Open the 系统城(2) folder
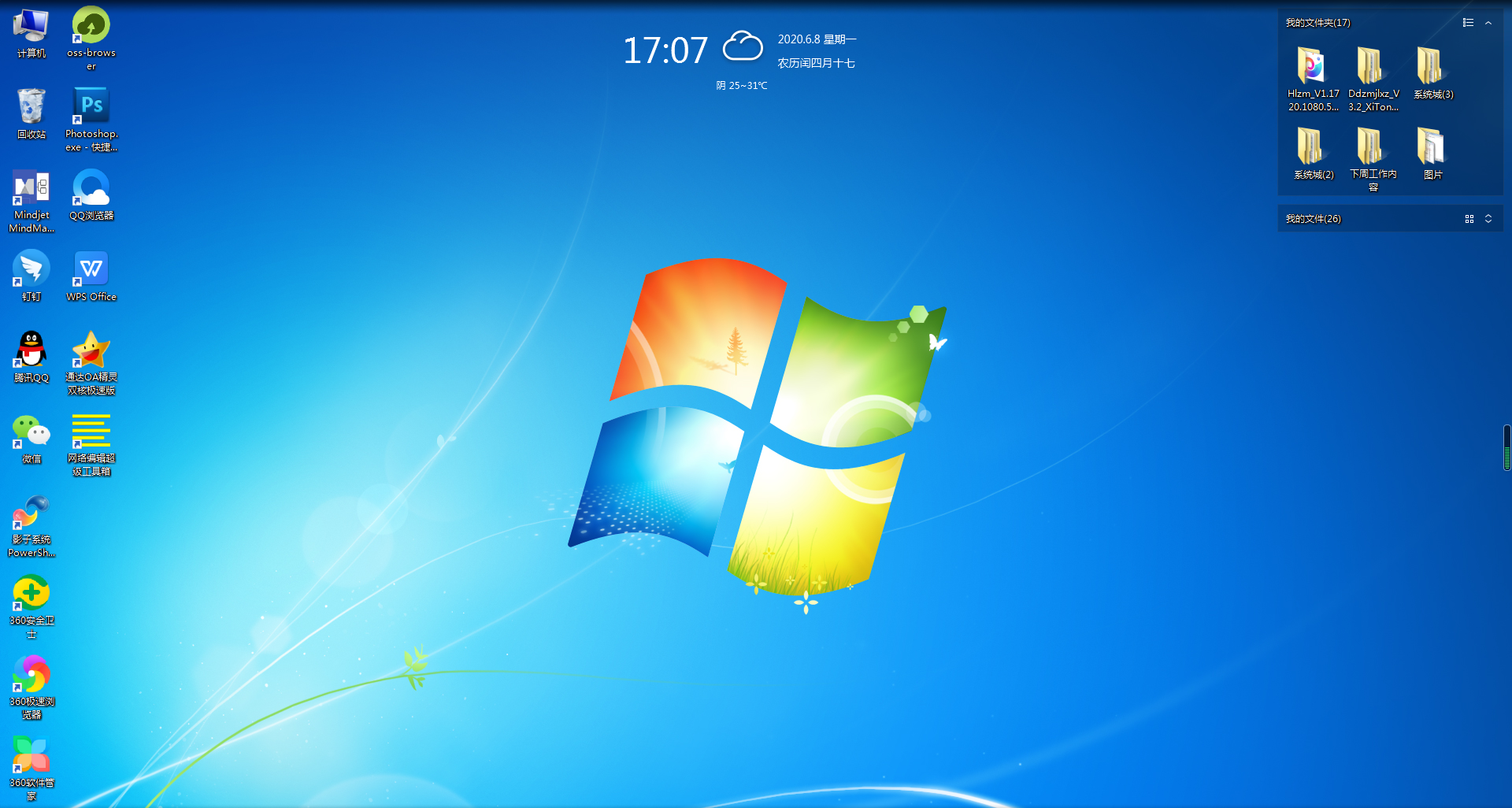The width and height of the screenshot is (1512, 808). 1313,154
